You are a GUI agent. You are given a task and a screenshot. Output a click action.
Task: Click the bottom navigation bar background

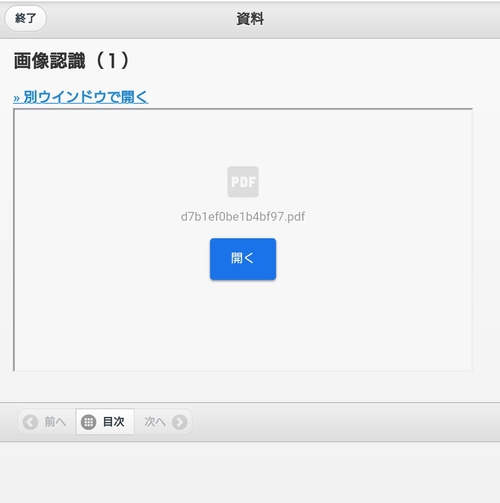[x=333, y=422]
